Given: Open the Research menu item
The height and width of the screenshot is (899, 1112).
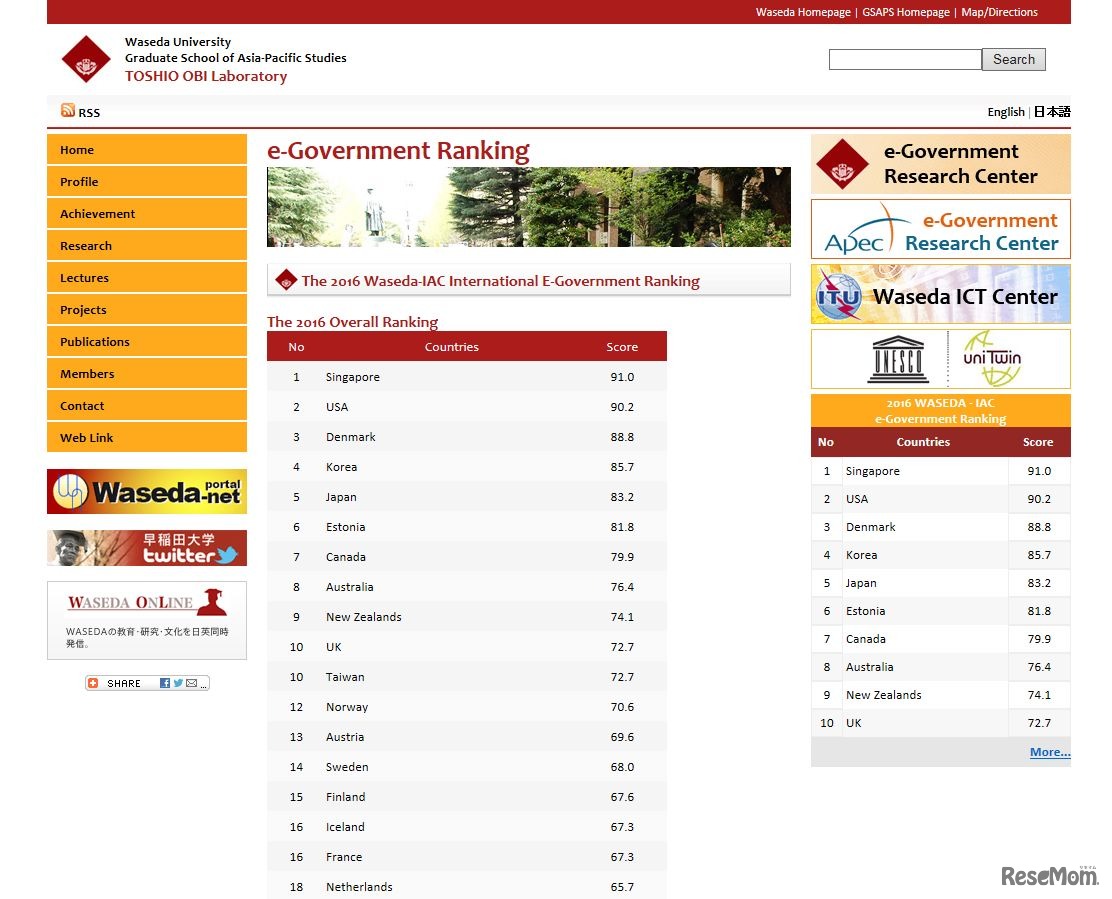Looking at the screenshot, I should tap(147, 245).
